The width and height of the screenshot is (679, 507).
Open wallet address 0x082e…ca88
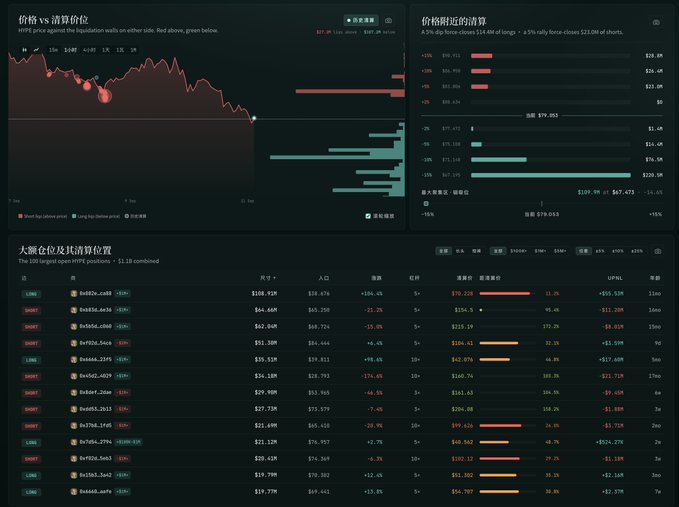(x=95, y=294)
